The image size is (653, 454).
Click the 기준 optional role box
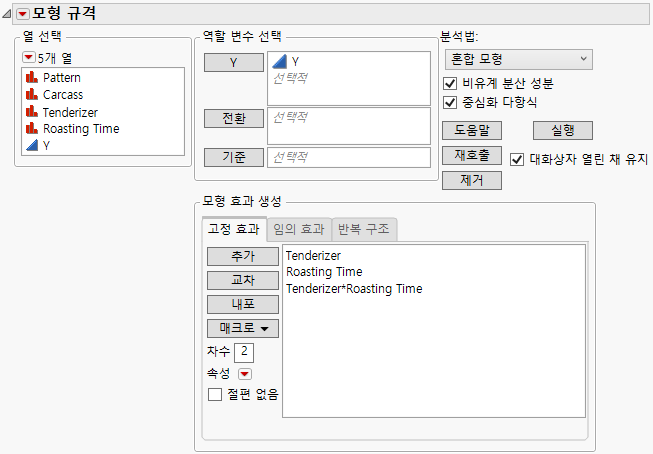349,157
